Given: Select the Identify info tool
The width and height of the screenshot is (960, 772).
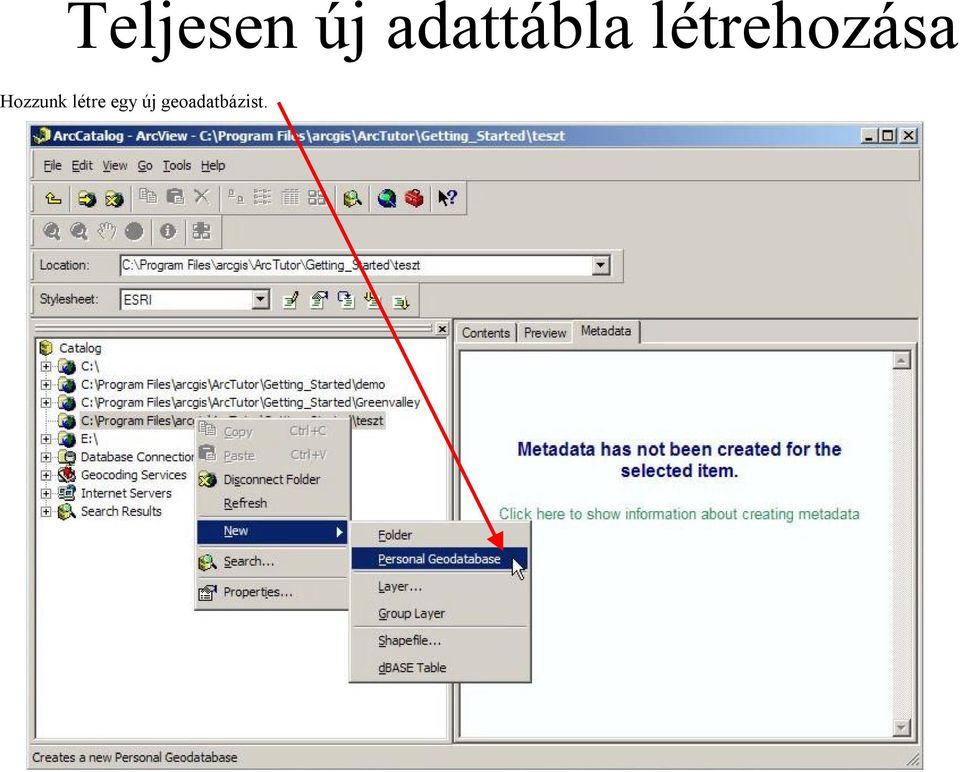Looking at the screenshot, I should pyautogui.click(x=168, y=231).
